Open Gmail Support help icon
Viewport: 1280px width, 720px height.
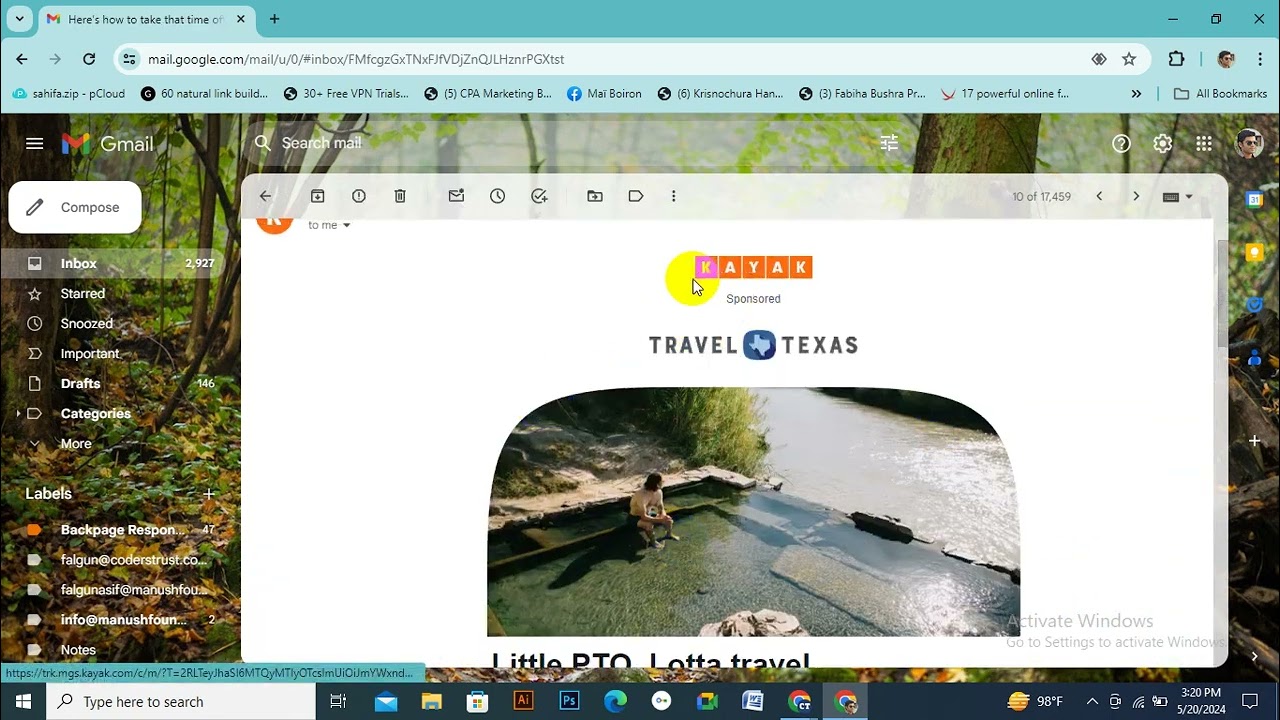[x=1121, y=144]
